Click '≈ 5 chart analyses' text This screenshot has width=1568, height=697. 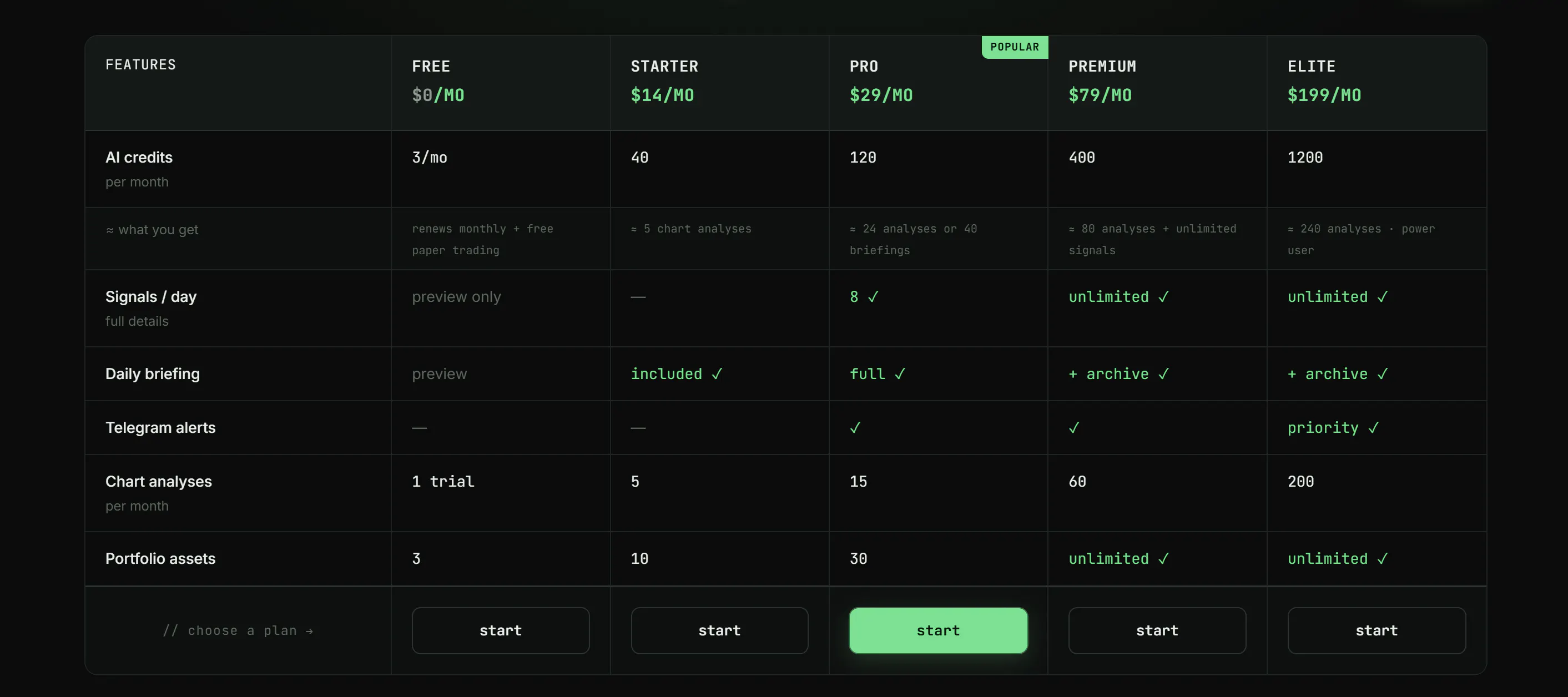click(691, 229)
